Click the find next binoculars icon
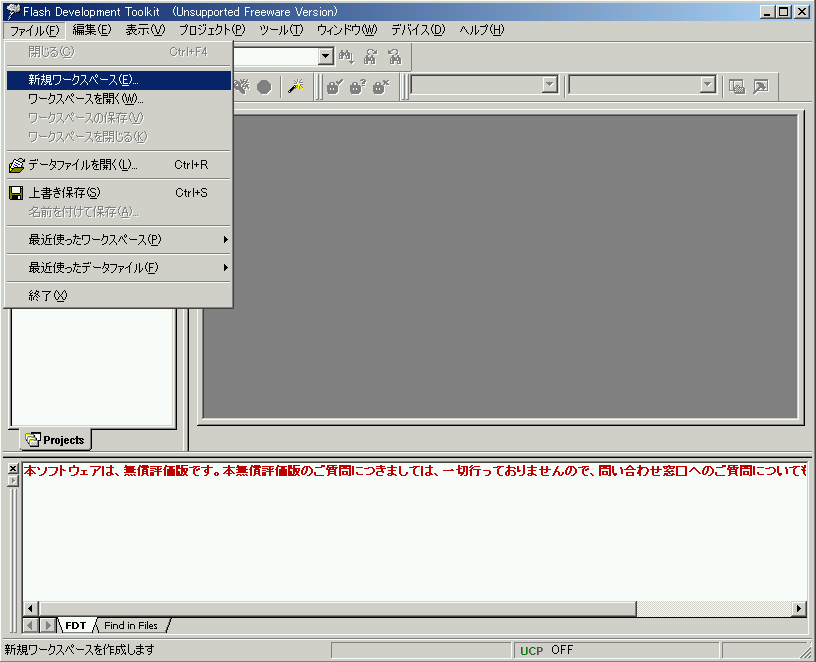 371,56
